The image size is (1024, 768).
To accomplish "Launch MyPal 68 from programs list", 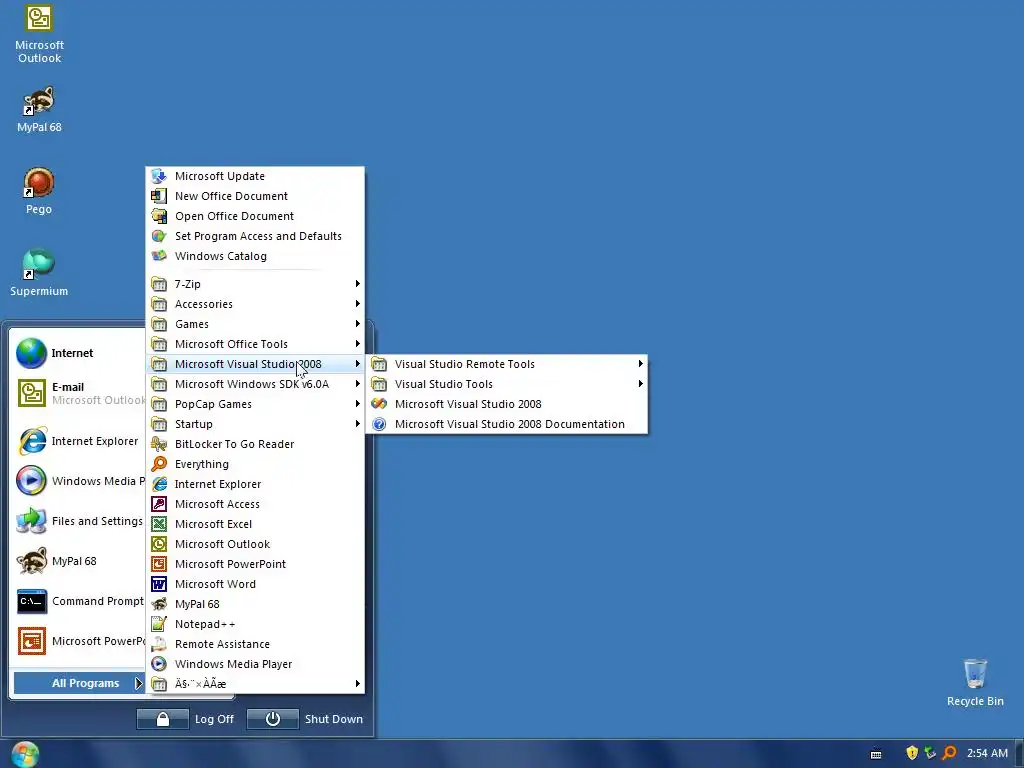I will click(255, 604).
